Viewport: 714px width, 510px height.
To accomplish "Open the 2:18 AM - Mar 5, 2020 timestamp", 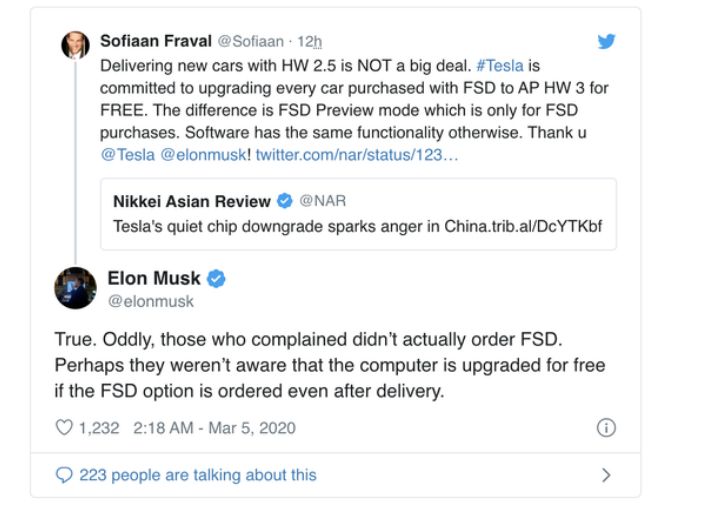I will pos(214,428).
